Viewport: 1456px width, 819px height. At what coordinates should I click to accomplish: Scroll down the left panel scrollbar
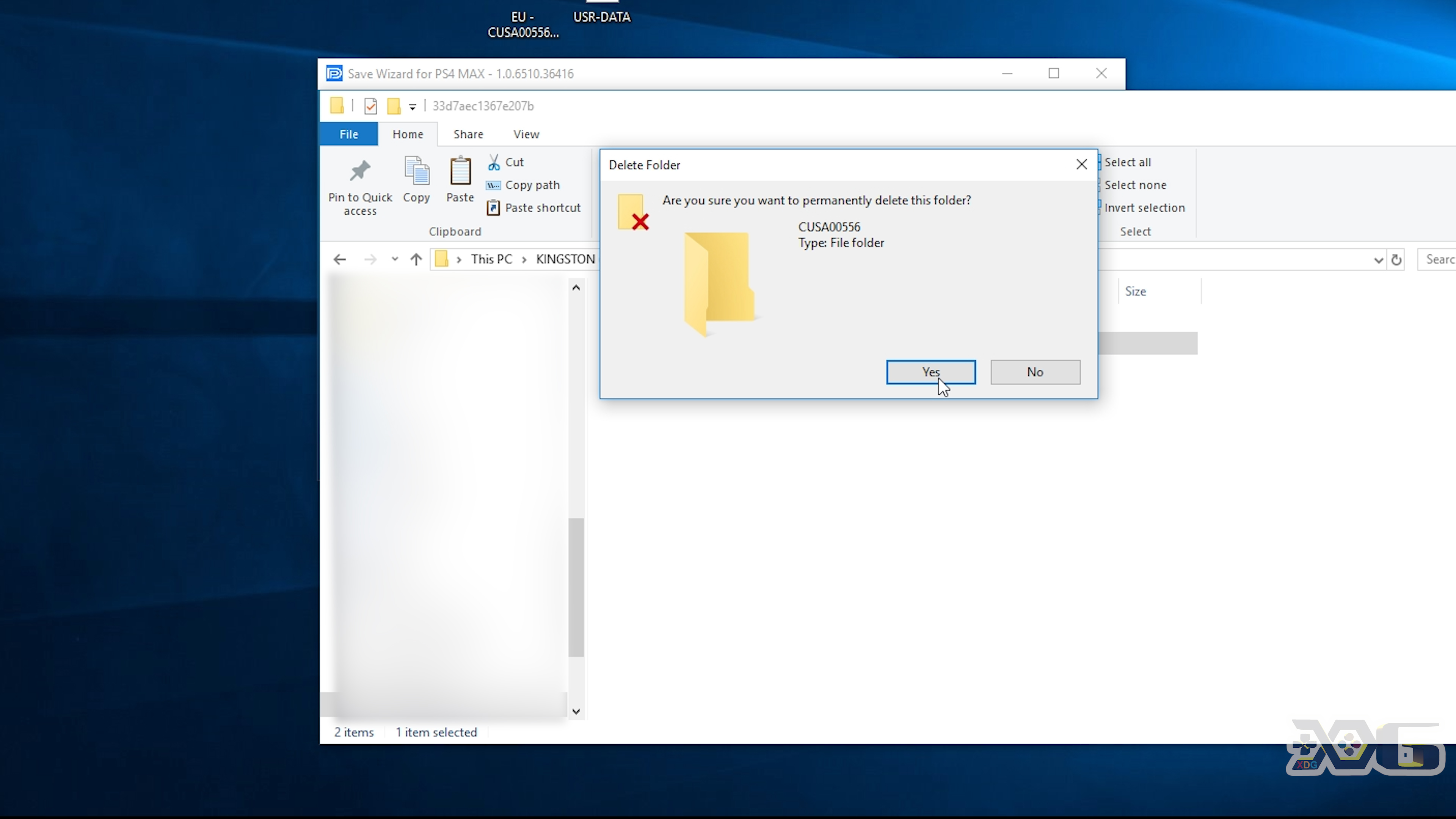coord(576,710)
